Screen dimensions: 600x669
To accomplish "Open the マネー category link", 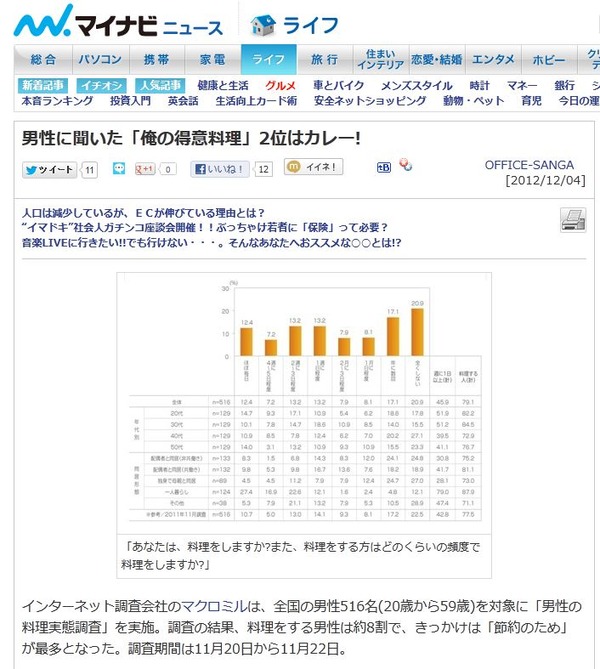I will [522, 85].
